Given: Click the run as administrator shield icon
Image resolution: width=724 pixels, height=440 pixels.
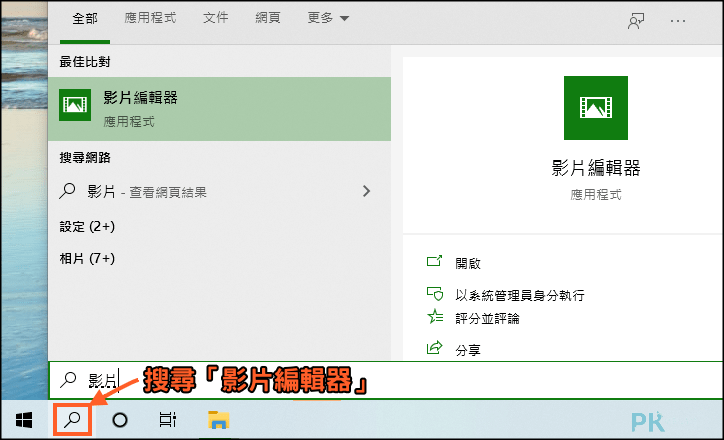Looking at the screenshot, I should point(434,294).
